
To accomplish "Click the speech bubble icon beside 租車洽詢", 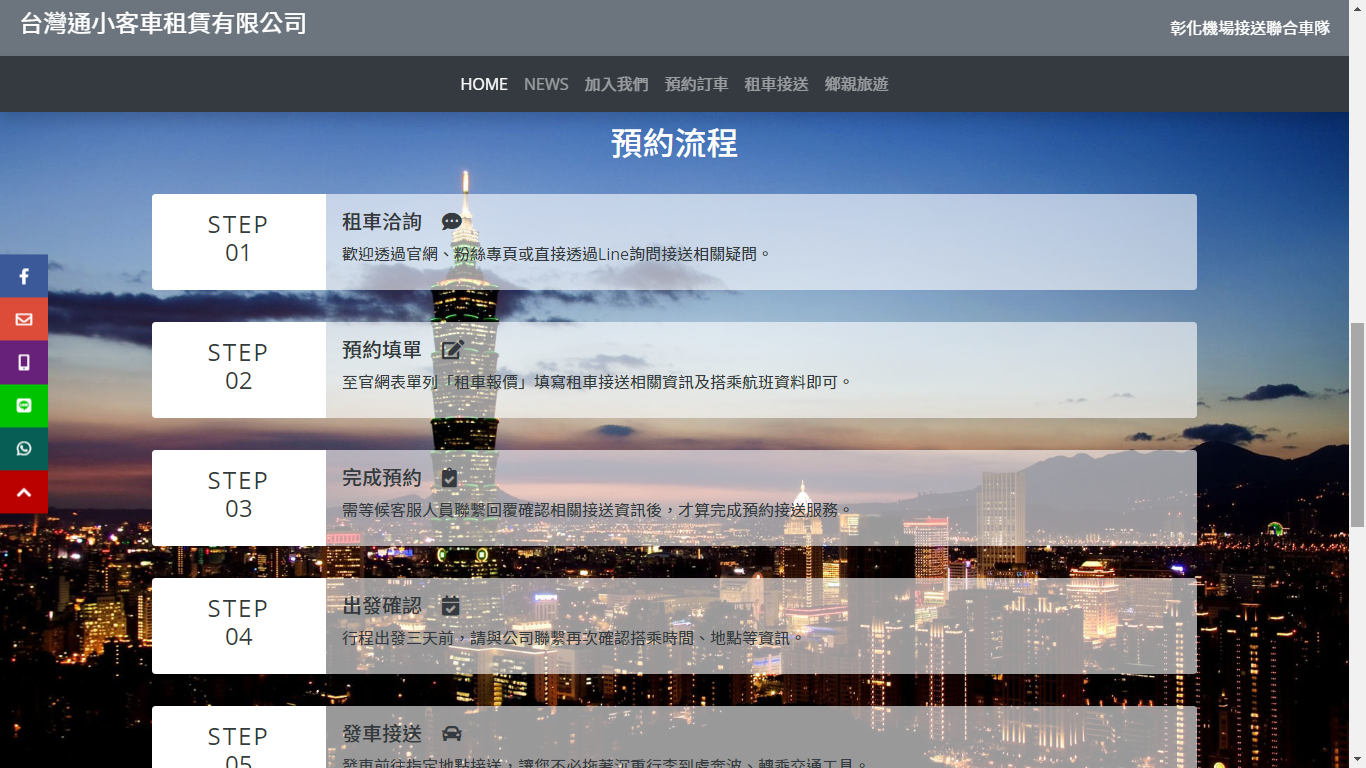I will point(452,222).
